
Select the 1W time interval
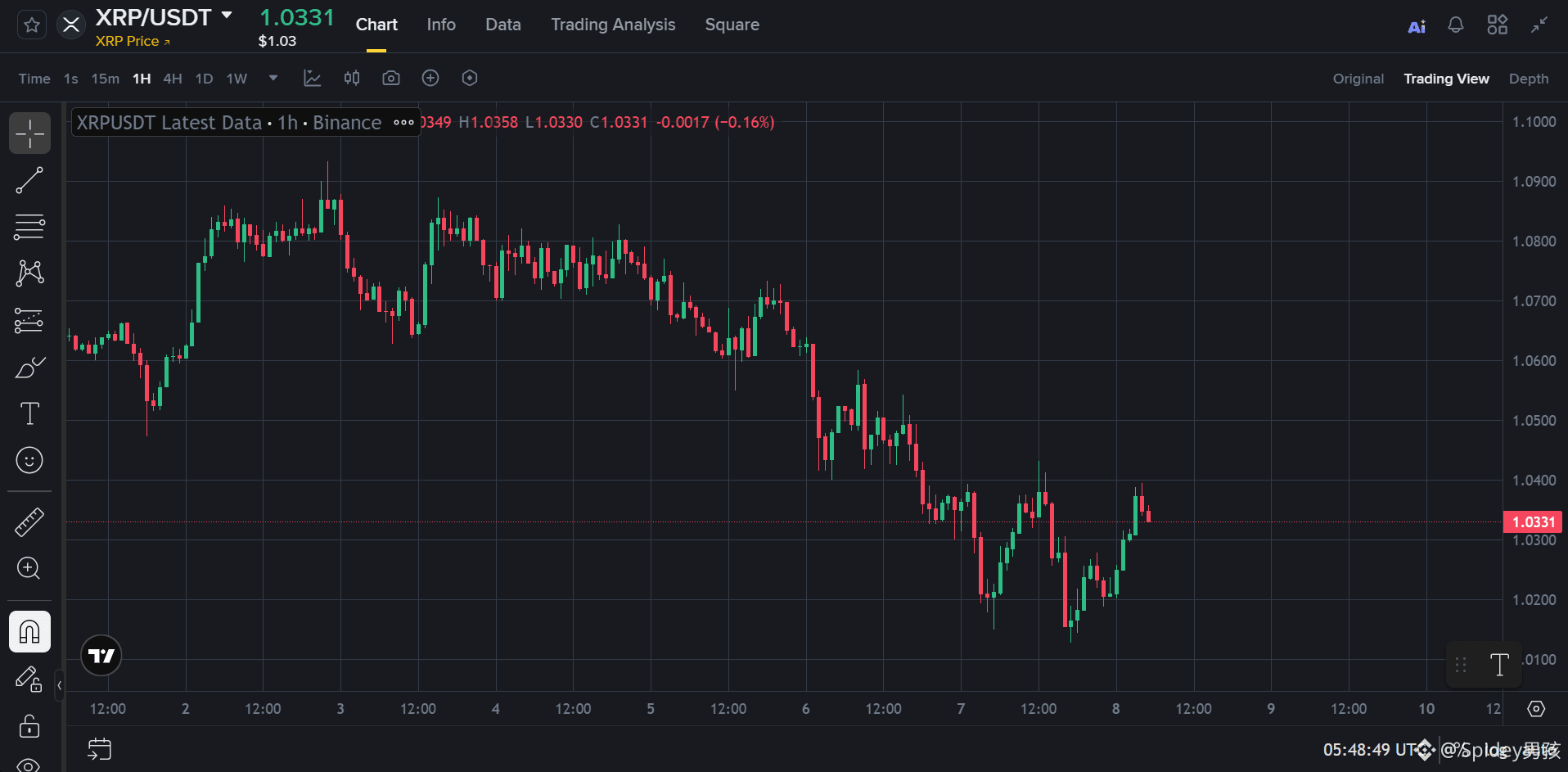point(237,79)
